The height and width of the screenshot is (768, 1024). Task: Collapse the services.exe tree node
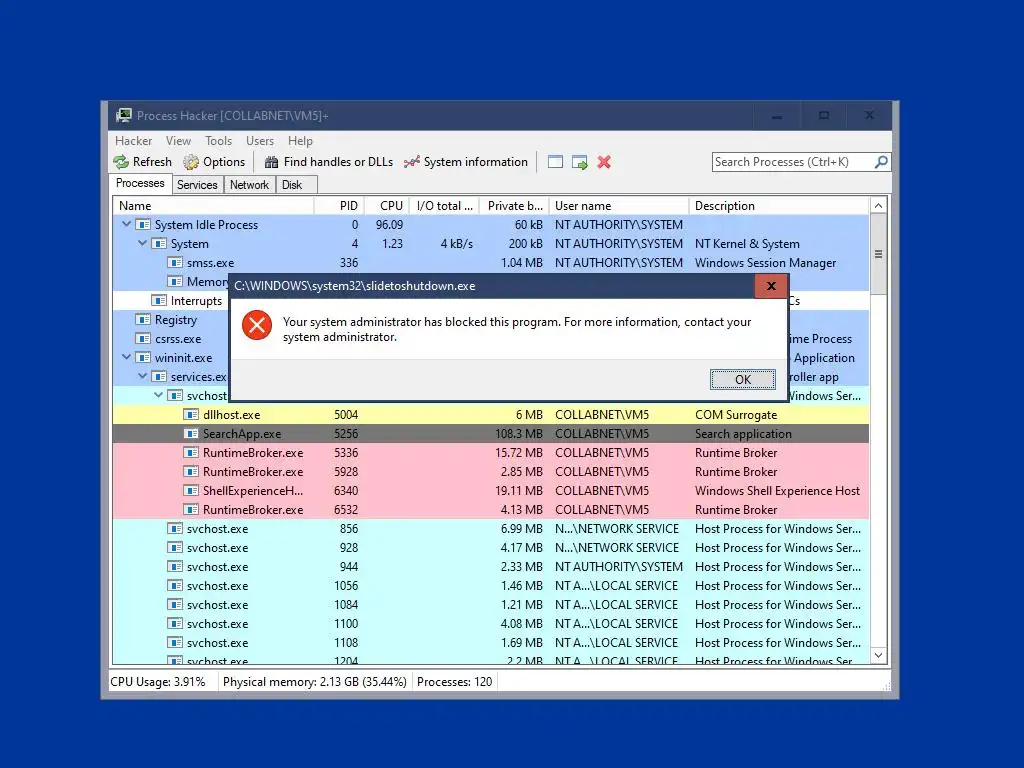tap(142, 376)
